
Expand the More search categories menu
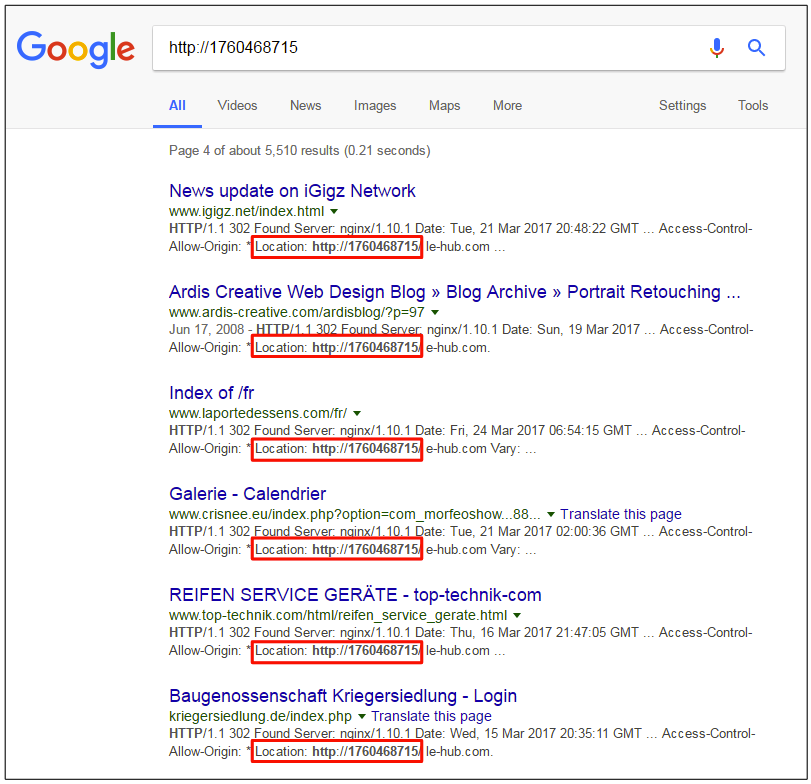507,105
